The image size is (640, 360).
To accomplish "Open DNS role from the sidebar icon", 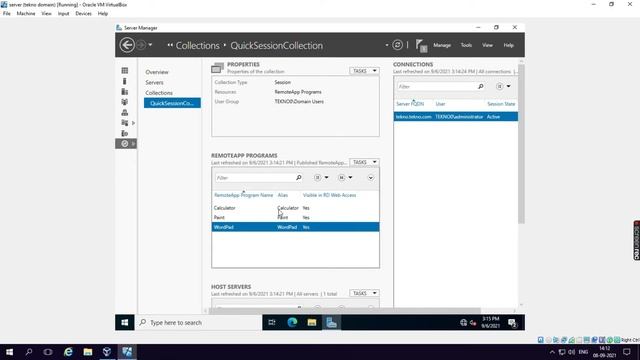I will [x=125, y=112].
